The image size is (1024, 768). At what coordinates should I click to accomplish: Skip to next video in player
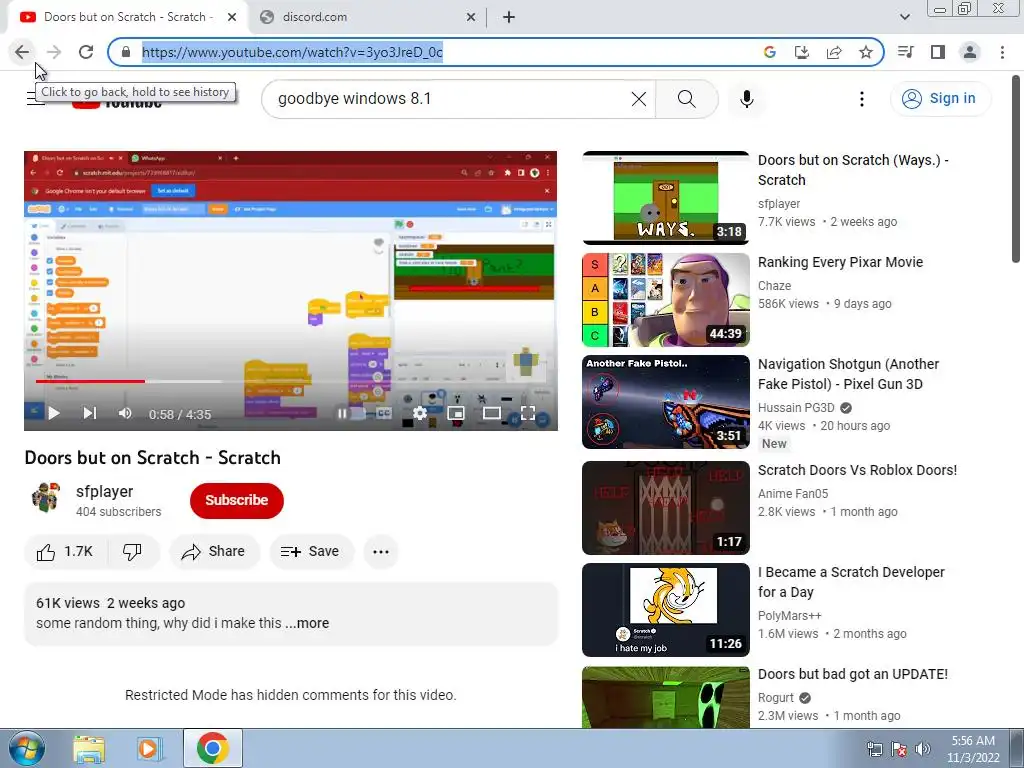pos(90,413)
